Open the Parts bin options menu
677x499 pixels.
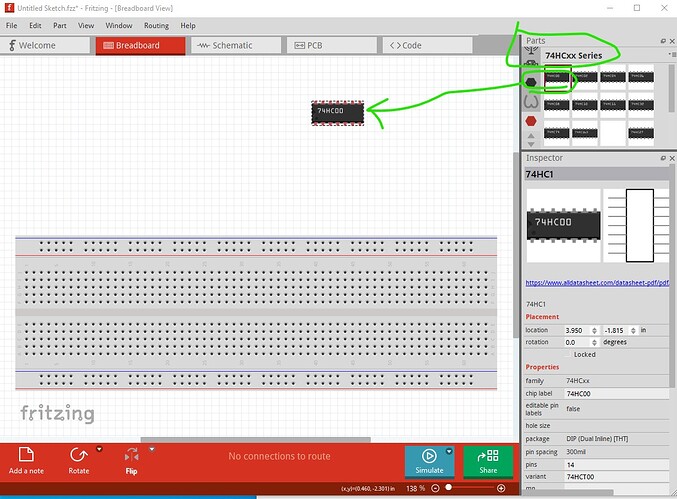tap(672, 54)
